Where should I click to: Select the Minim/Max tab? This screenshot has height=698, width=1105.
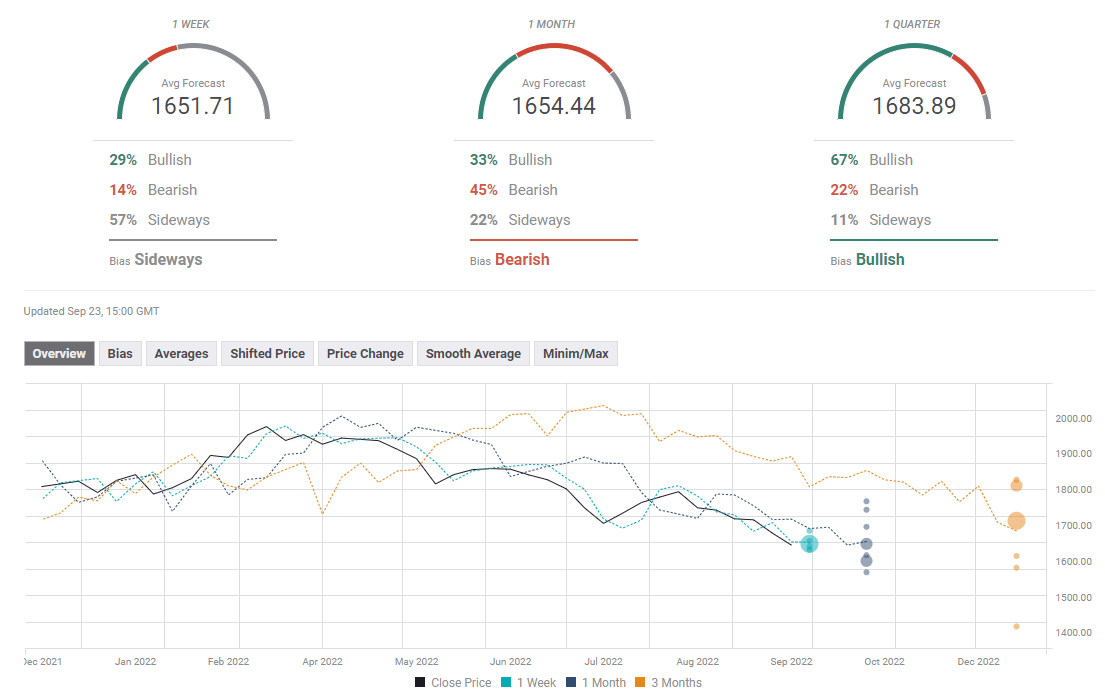[x=576, y=353]
